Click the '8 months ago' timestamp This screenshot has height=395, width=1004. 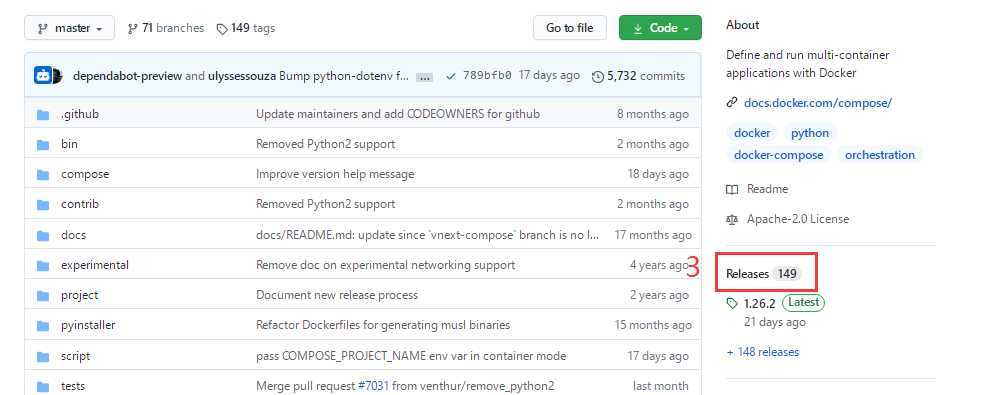[x=652, y=114]
